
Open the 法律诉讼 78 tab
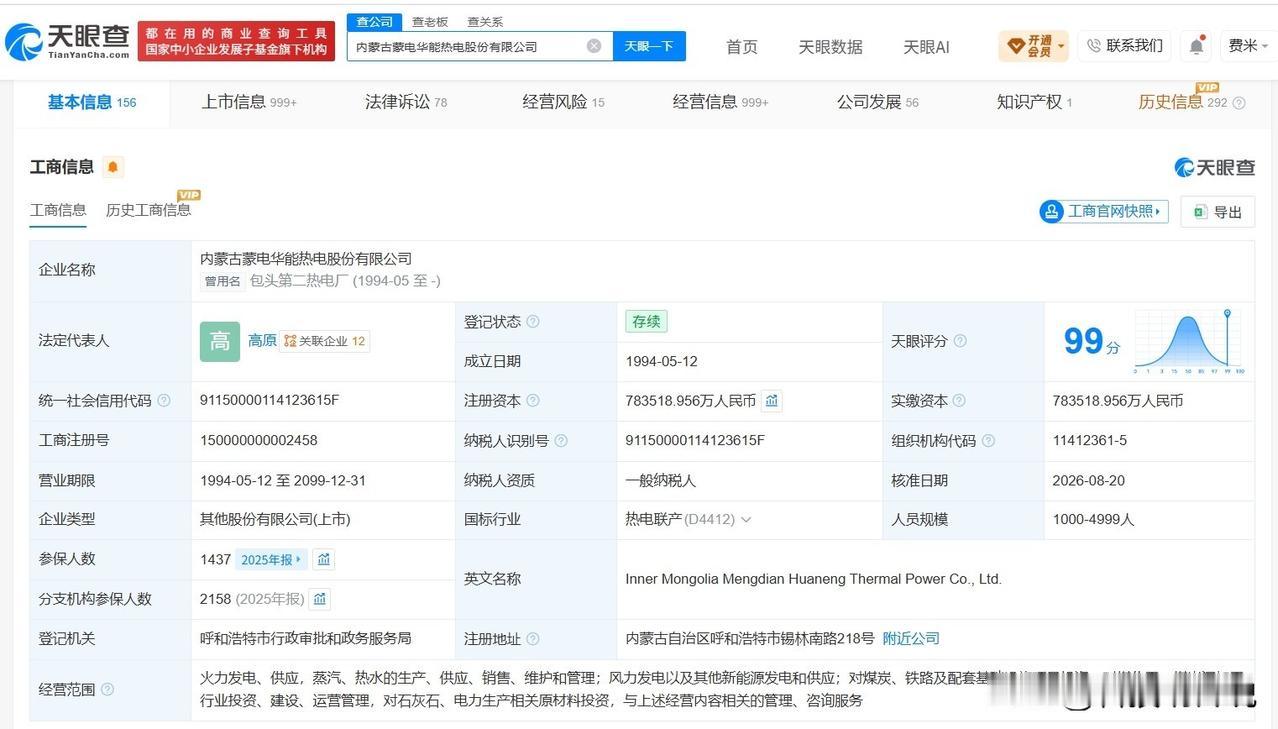406,102
